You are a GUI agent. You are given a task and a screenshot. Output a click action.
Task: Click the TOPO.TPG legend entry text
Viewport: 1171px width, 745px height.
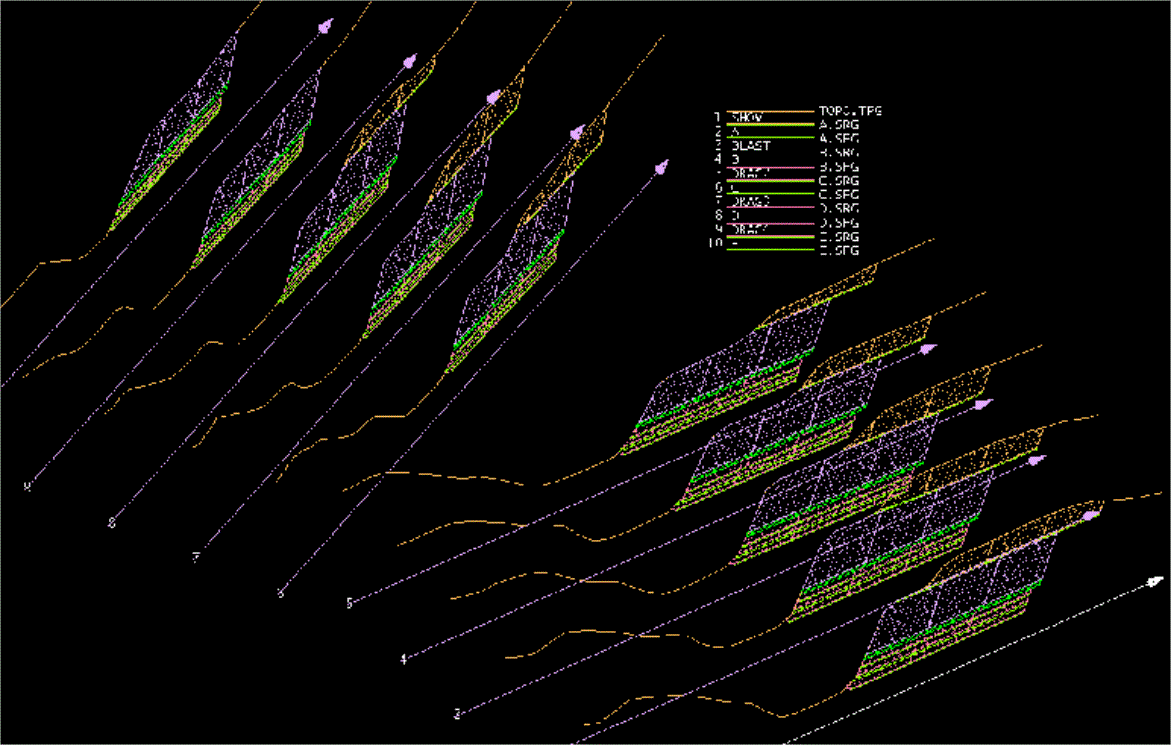point(850,111)
